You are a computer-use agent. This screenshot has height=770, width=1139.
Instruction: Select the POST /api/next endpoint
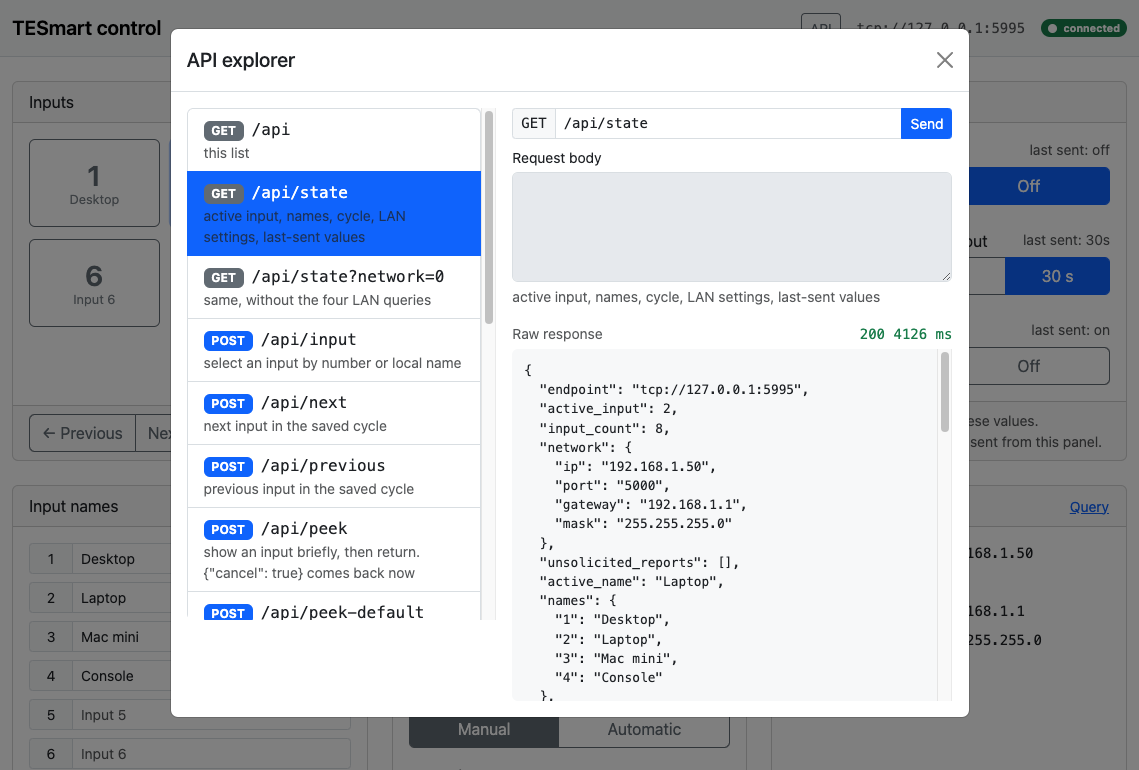[334, 413]
